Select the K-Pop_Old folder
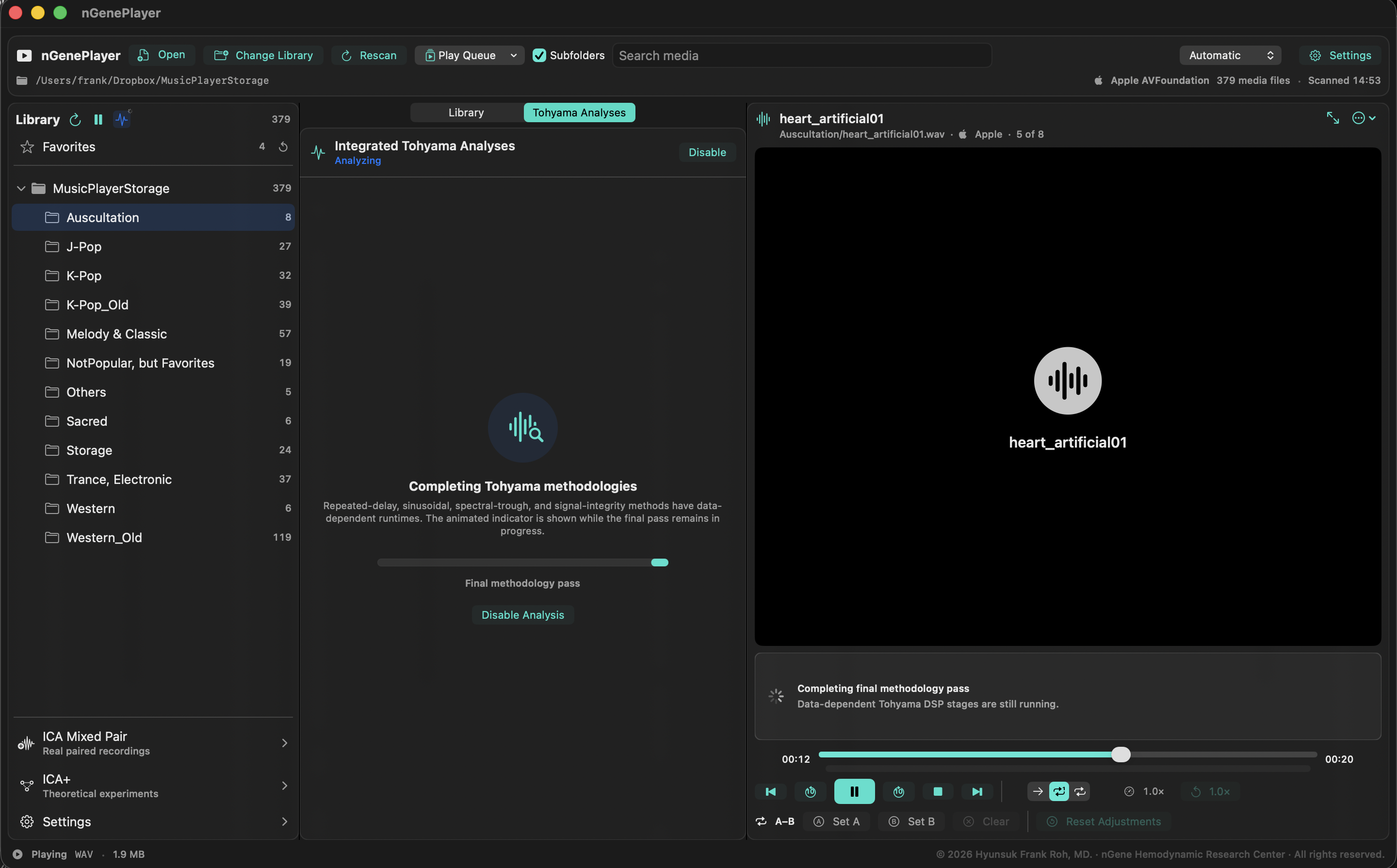 [153, 305]
